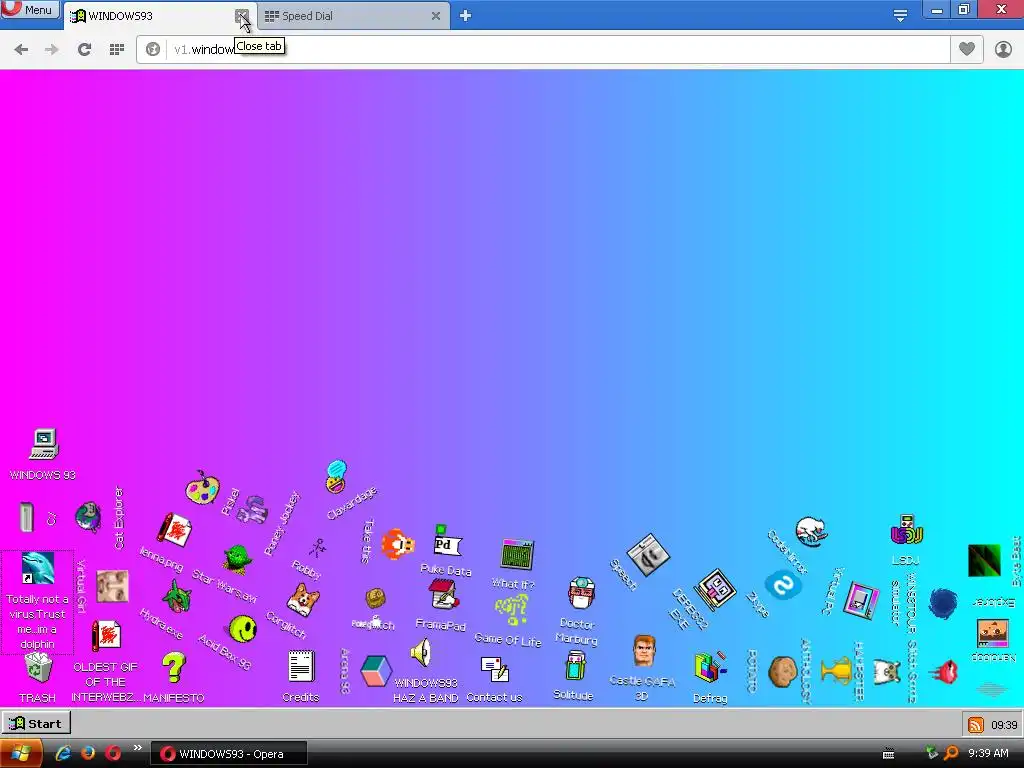Screen dimensions: 1024x768
Task: Reload the current page
Action: [84, 49]
